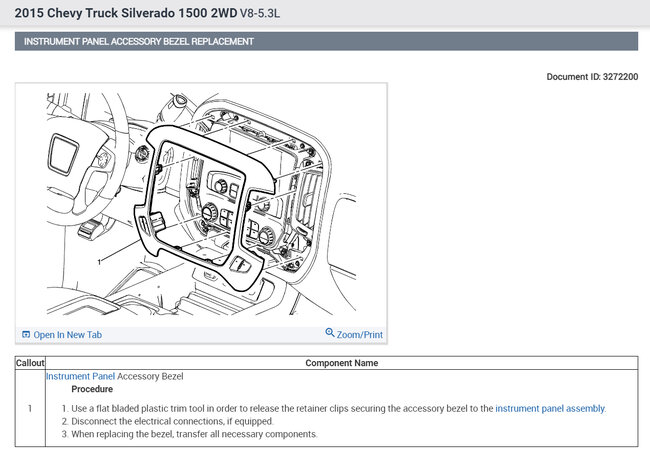Select the Document ID: 3272200 text
Screen dimensions: 650x470
(x=592, y=77)
